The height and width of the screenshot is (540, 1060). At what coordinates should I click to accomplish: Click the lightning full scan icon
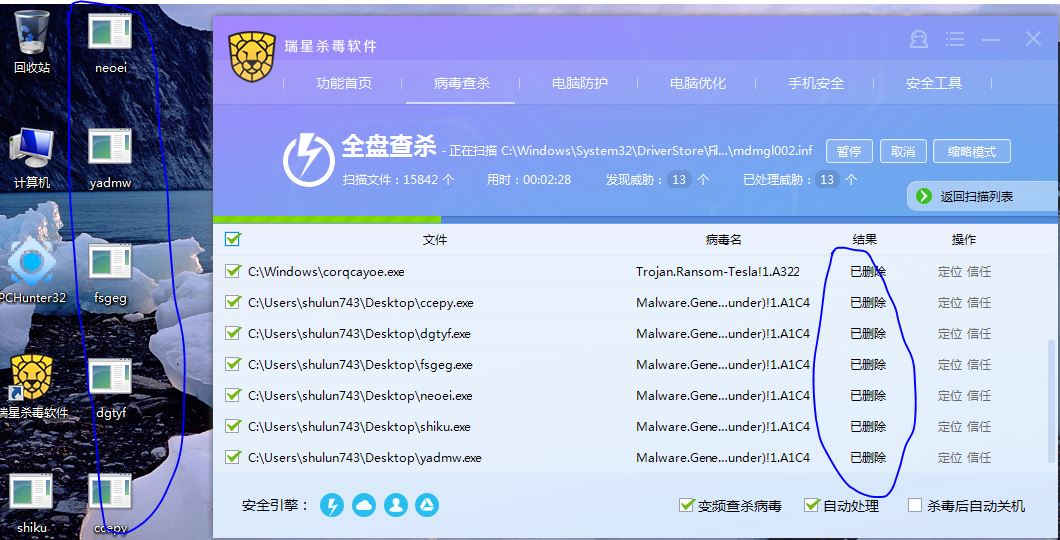point(309,160)
